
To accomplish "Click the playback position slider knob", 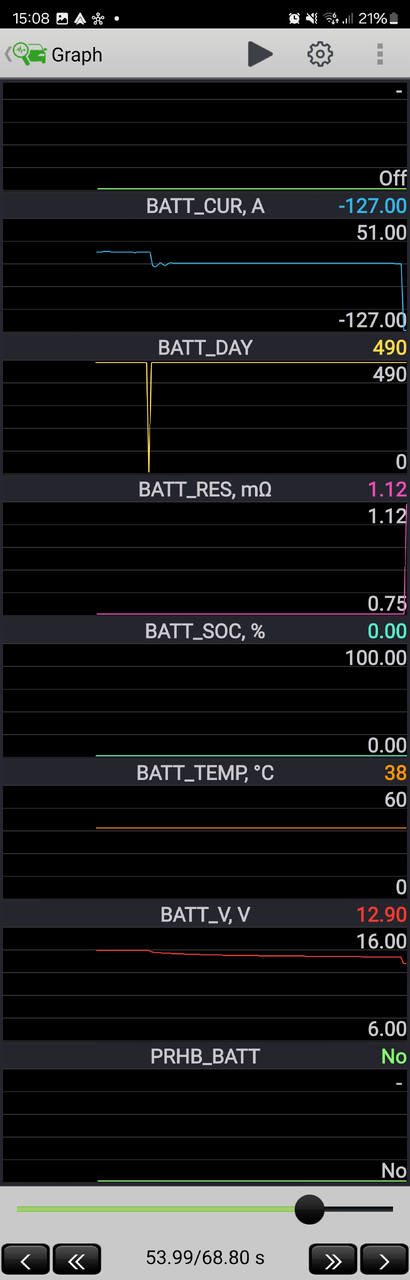I will click(x=310, y=1209).
